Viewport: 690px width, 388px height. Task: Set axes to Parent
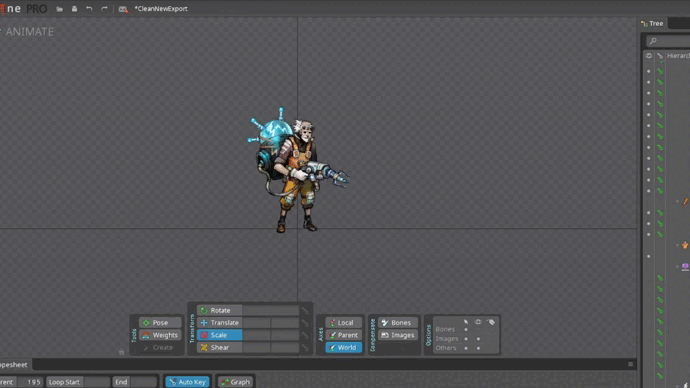pyautogui.click(x=344, y=335)
